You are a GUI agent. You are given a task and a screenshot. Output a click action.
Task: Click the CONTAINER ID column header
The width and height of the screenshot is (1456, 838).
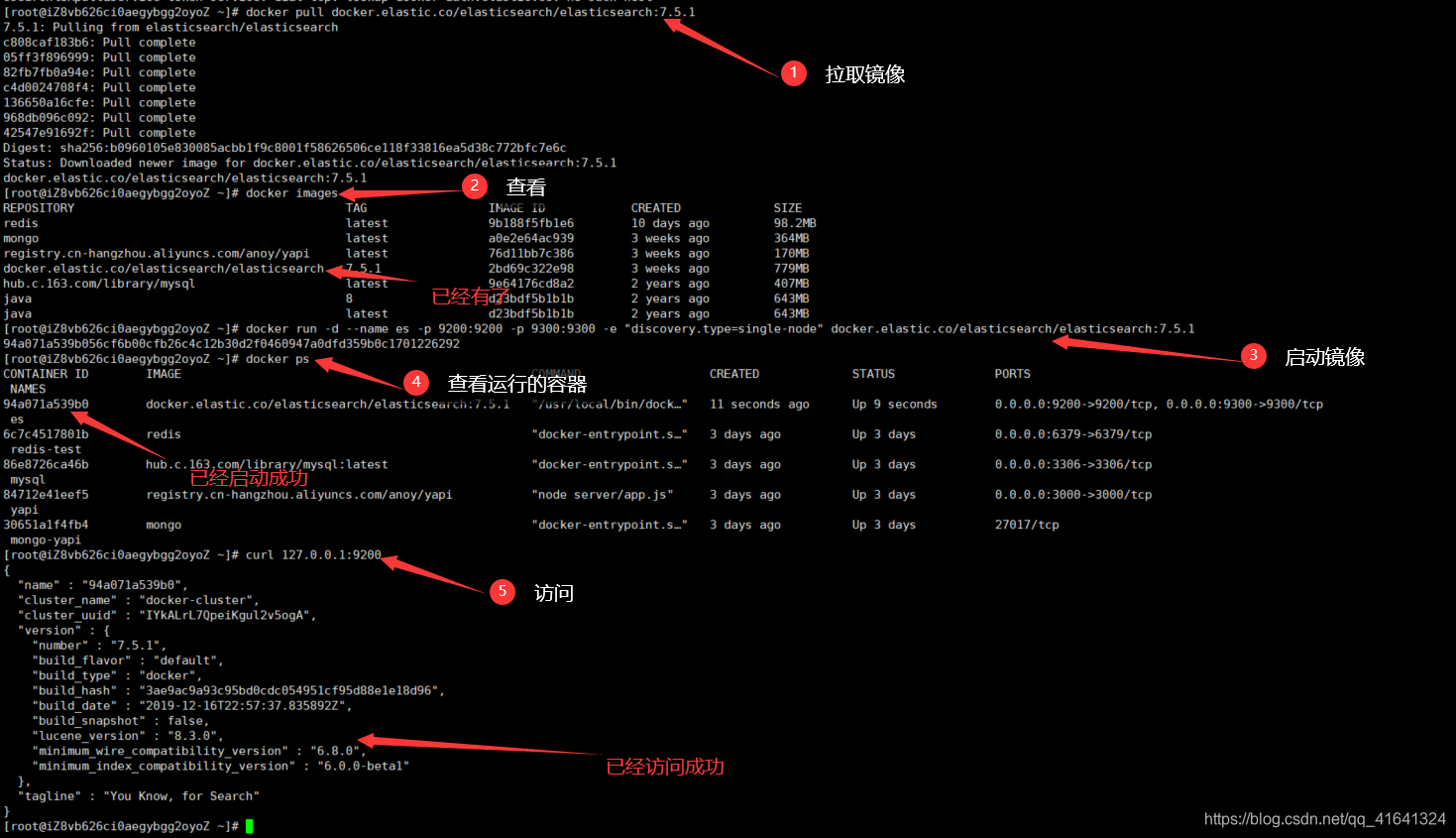[46, 374]
